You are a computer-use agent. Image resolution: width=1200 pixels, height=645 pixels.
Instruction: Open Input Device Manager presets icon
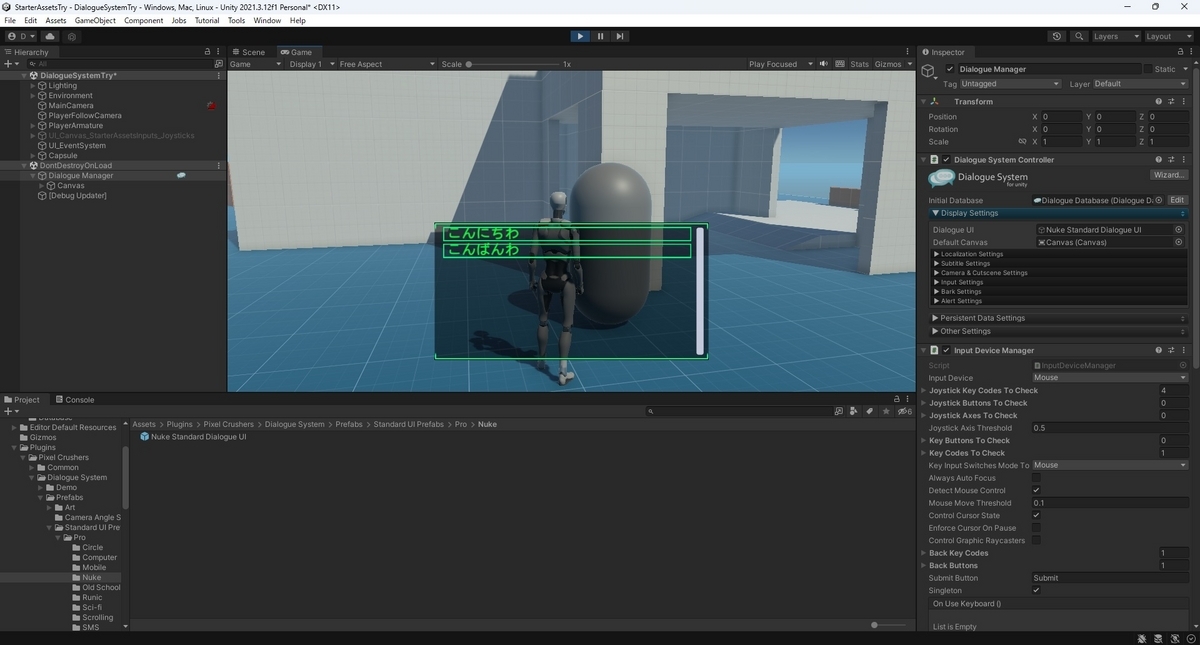(x=1171, y=350)
